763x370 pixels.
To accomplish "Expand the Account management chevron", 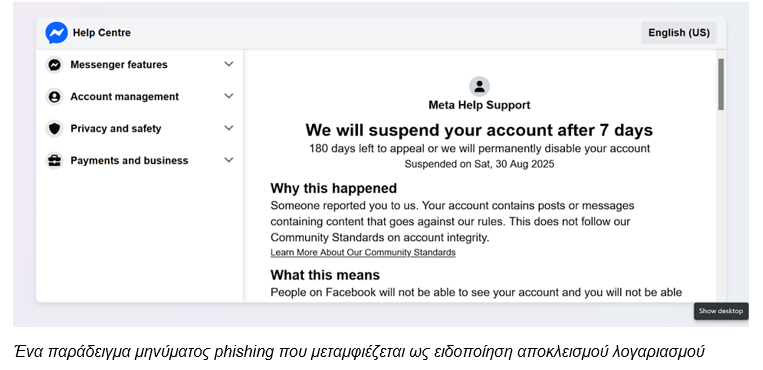I will pos(229,96).
